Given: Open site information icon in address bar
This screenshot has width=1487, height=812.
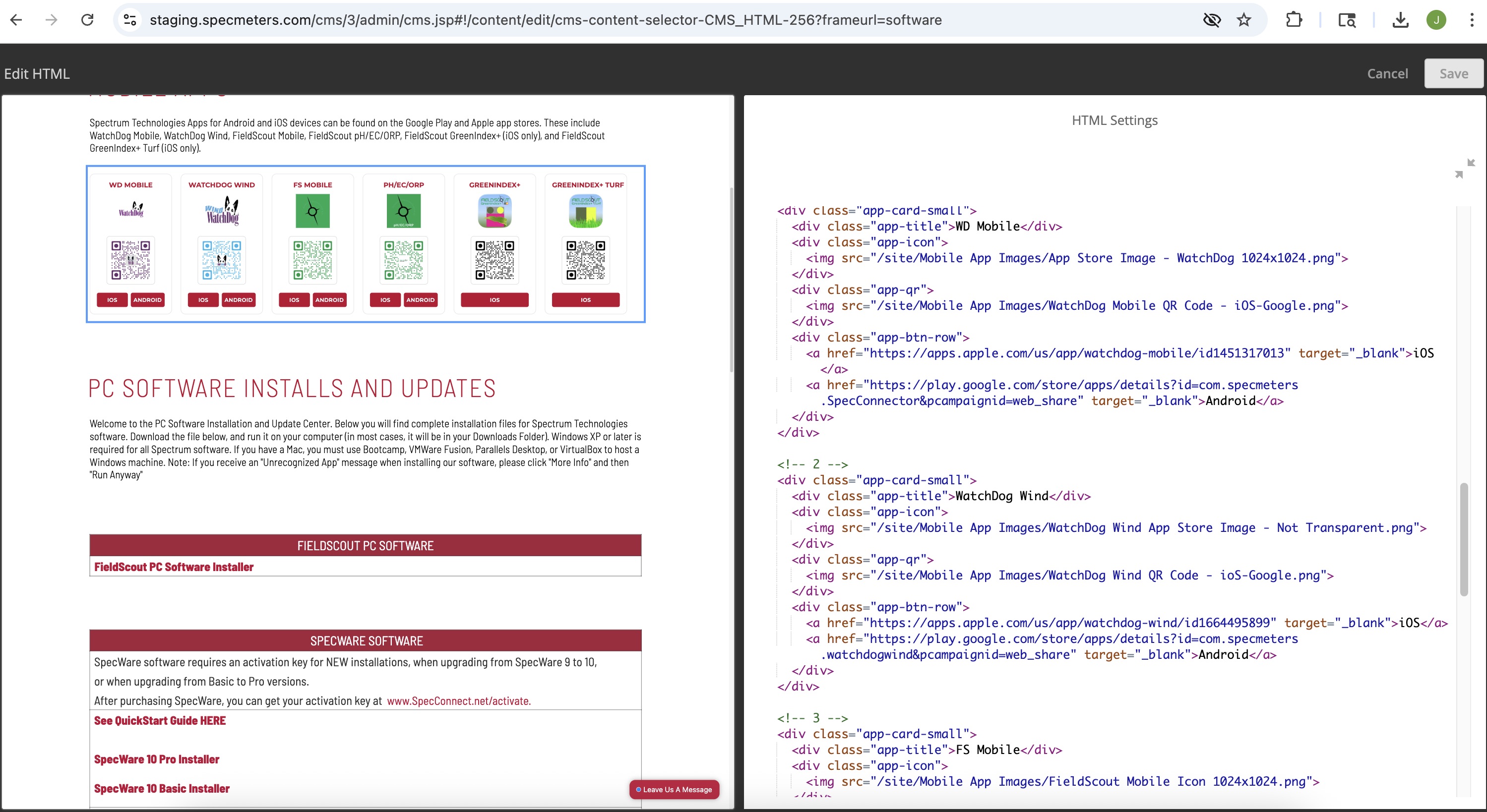Looking at the screenshot, I should 130,20.
